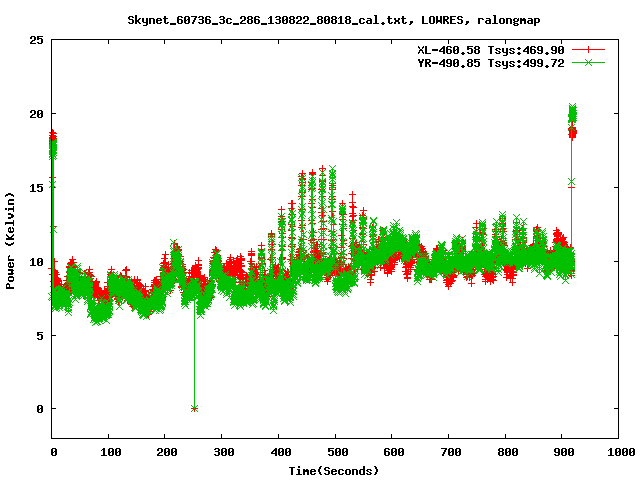Screen dimensions: 640x480
Task: Click the Power (Kelvin) y-axis label
Action: (x=10, y=241)
